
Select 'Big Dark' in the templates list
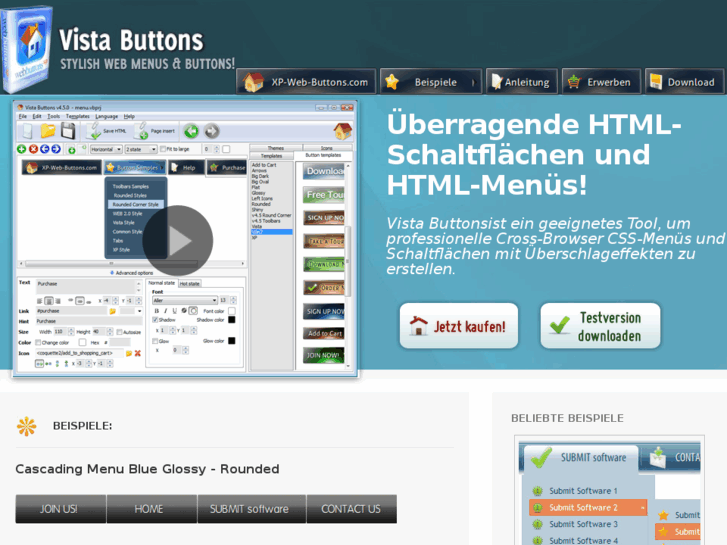point(261,176)
